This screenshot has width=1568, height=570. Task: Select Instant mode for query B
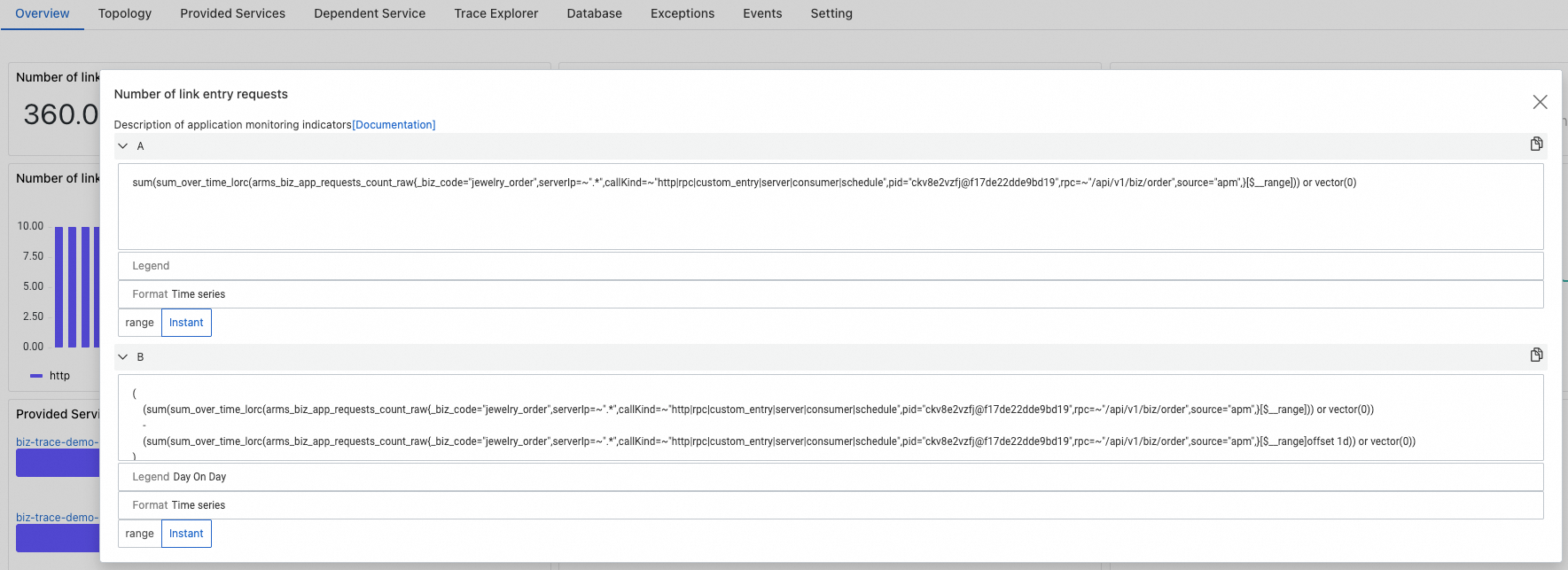coord(186,534)
